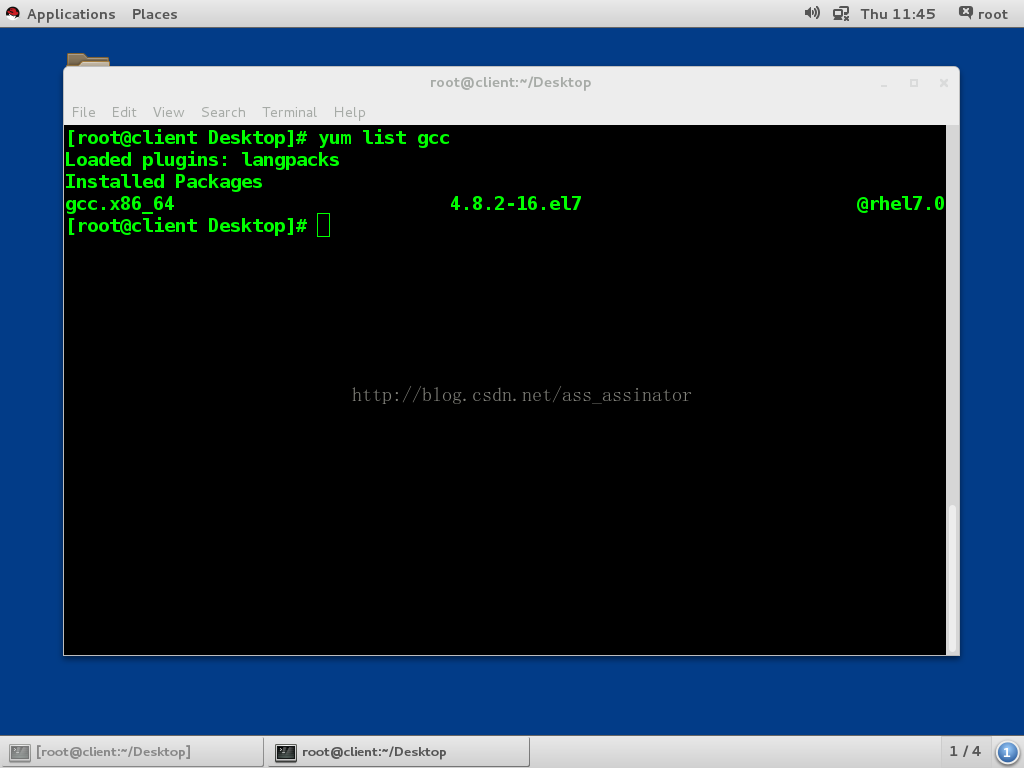
Task: Click the Red Hat logo icon
Action: [x=12, y=13]
